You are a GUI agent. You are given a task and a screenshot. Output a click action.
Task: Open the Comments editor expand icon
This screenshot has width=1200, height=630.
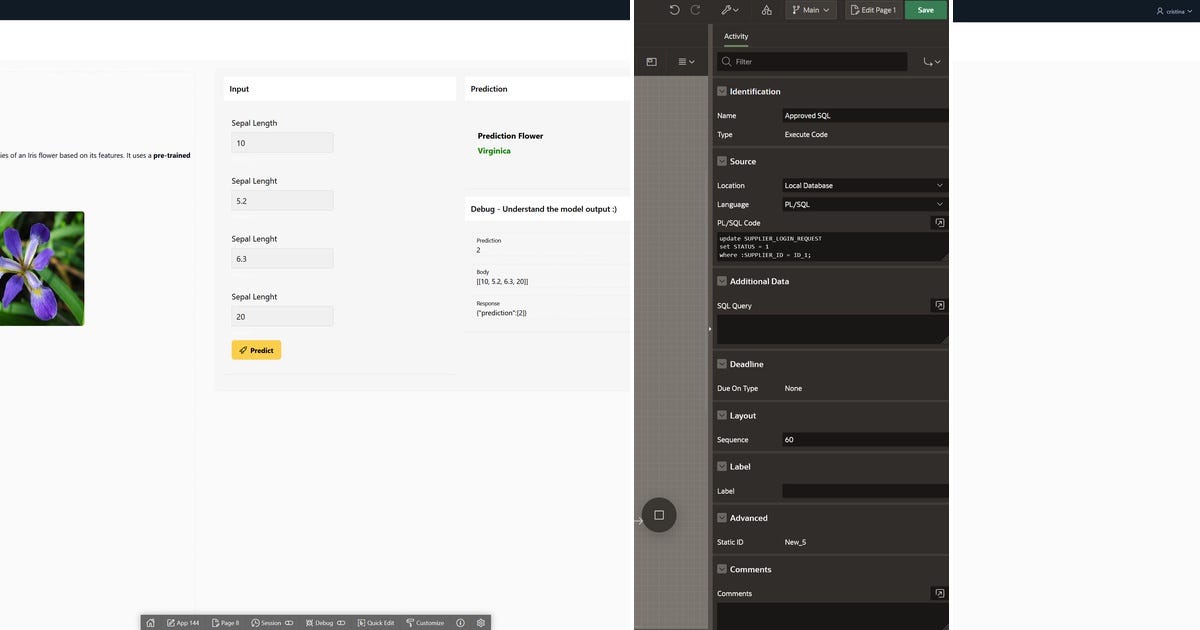[938, 592]
